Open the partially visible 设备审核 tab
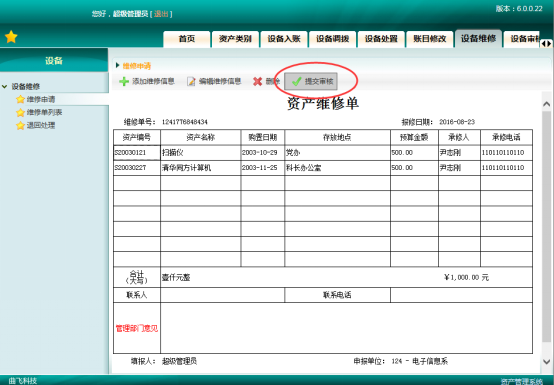The width and height of the screenshot is (554, 385). coord(522,39)
